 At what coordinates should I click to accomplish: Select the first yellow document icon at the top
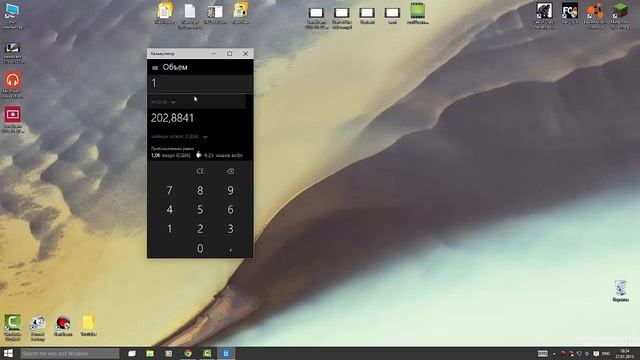pyautogui.click(x=165, y=13)
